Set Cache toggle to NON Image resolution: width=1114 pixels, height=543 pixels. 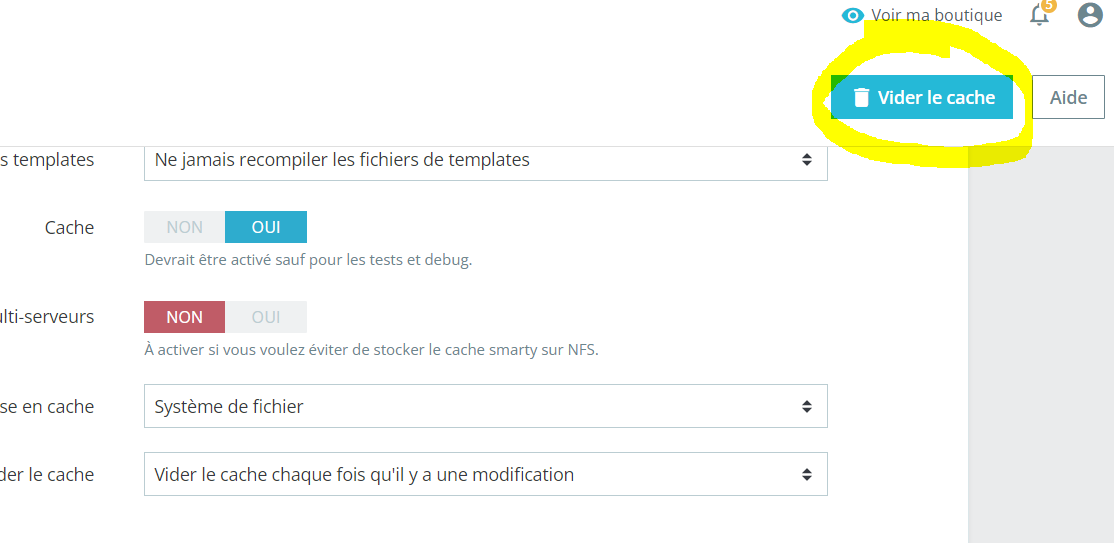click(x=185, y=227)
